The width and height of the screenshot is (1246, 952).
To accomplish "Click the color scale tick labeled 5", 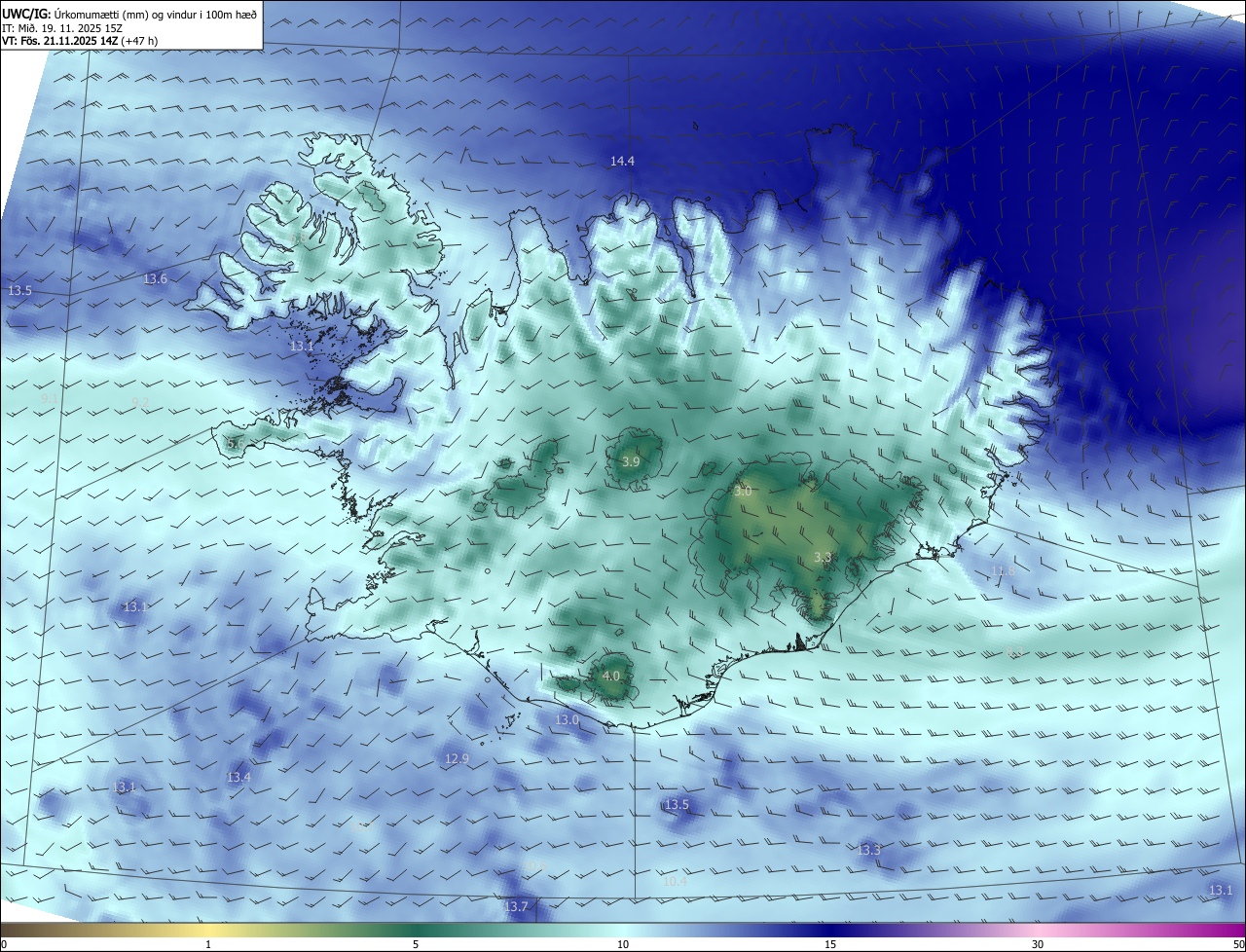I will 416,945.
